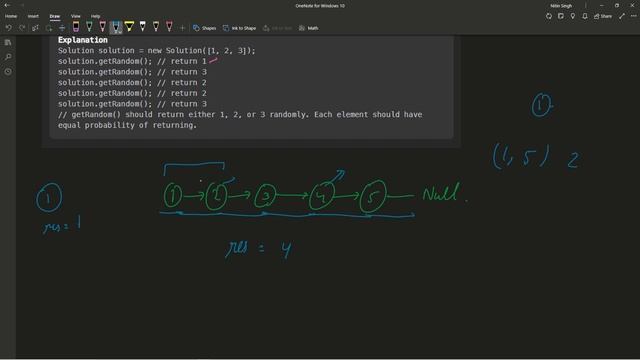The width and height of the screenshot is (640, 360).
Task: Open Settings and More ellipsis menu
Action: point(633,16)
